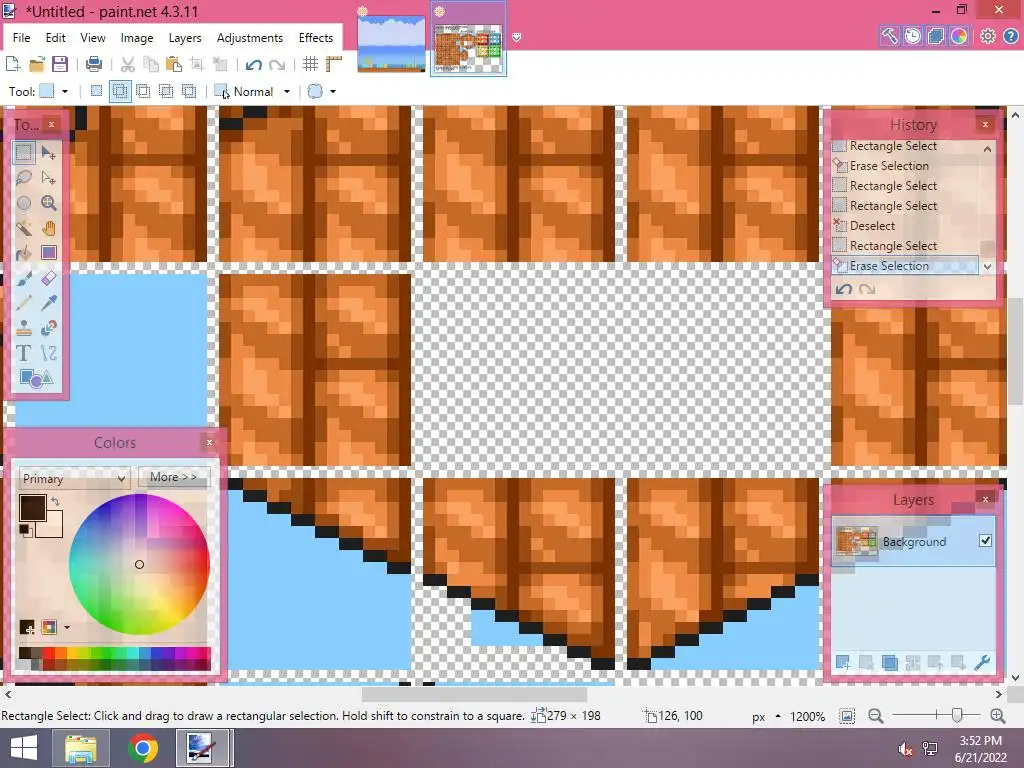Select the Lasso Select tool
Viewport: 1024px width, 768px height.
click(24, 178)
